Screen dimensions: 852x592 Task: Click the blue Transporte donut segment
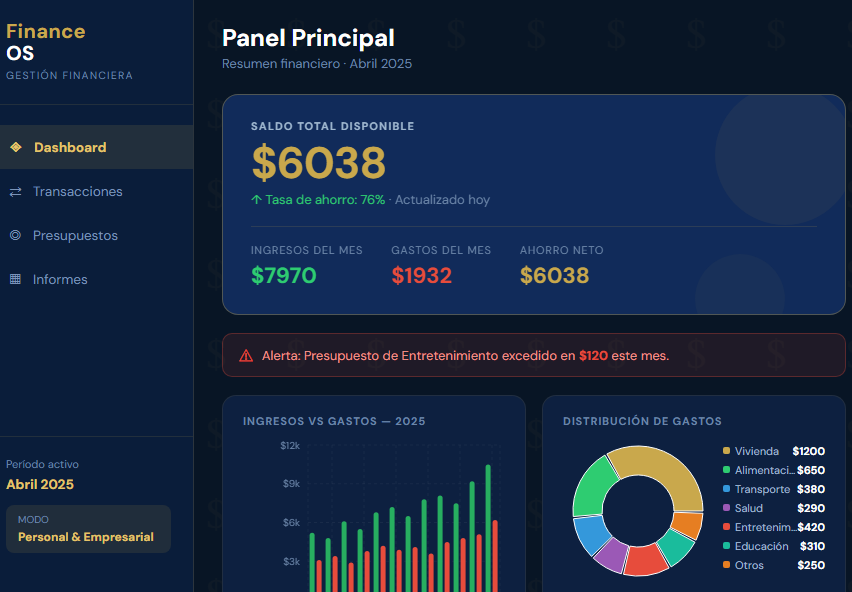[591, 534]
